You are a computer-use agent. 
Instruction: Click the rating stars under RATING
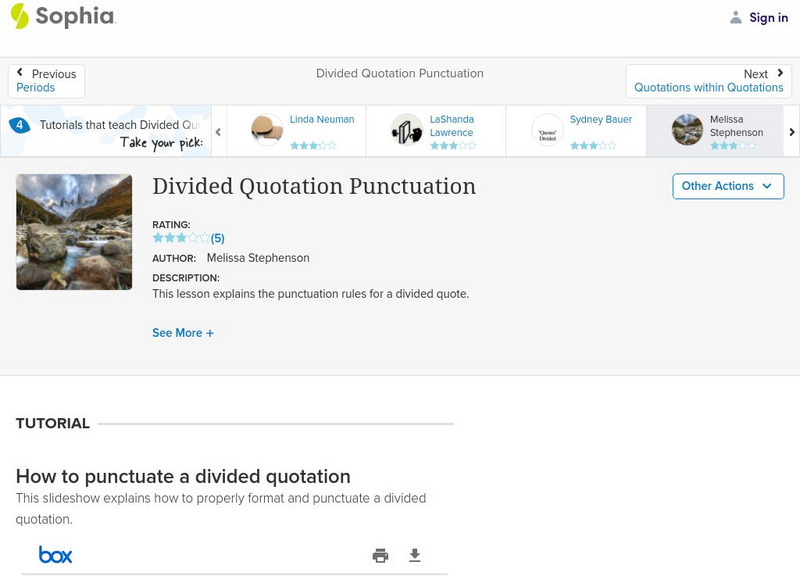181,238
